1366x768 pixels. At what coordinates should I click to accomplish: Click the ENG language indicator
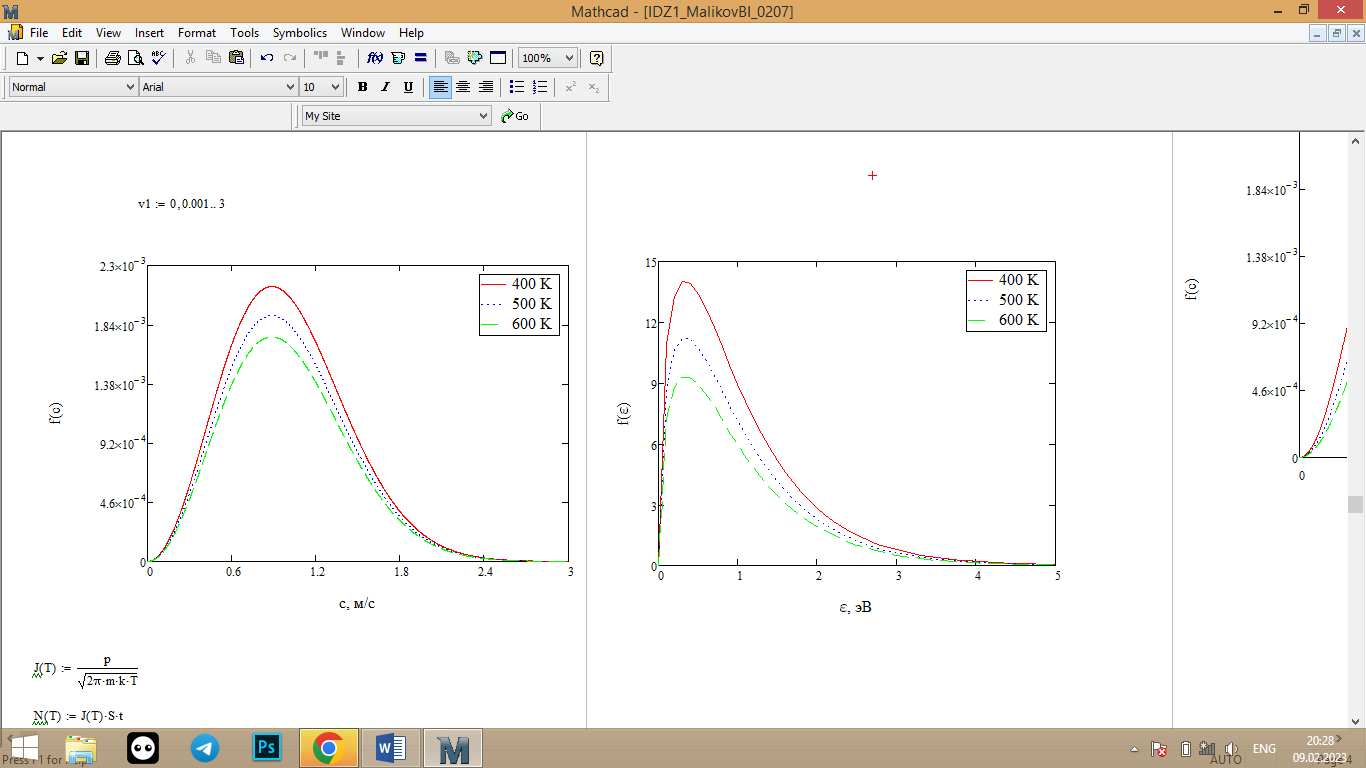[1264, 749]
